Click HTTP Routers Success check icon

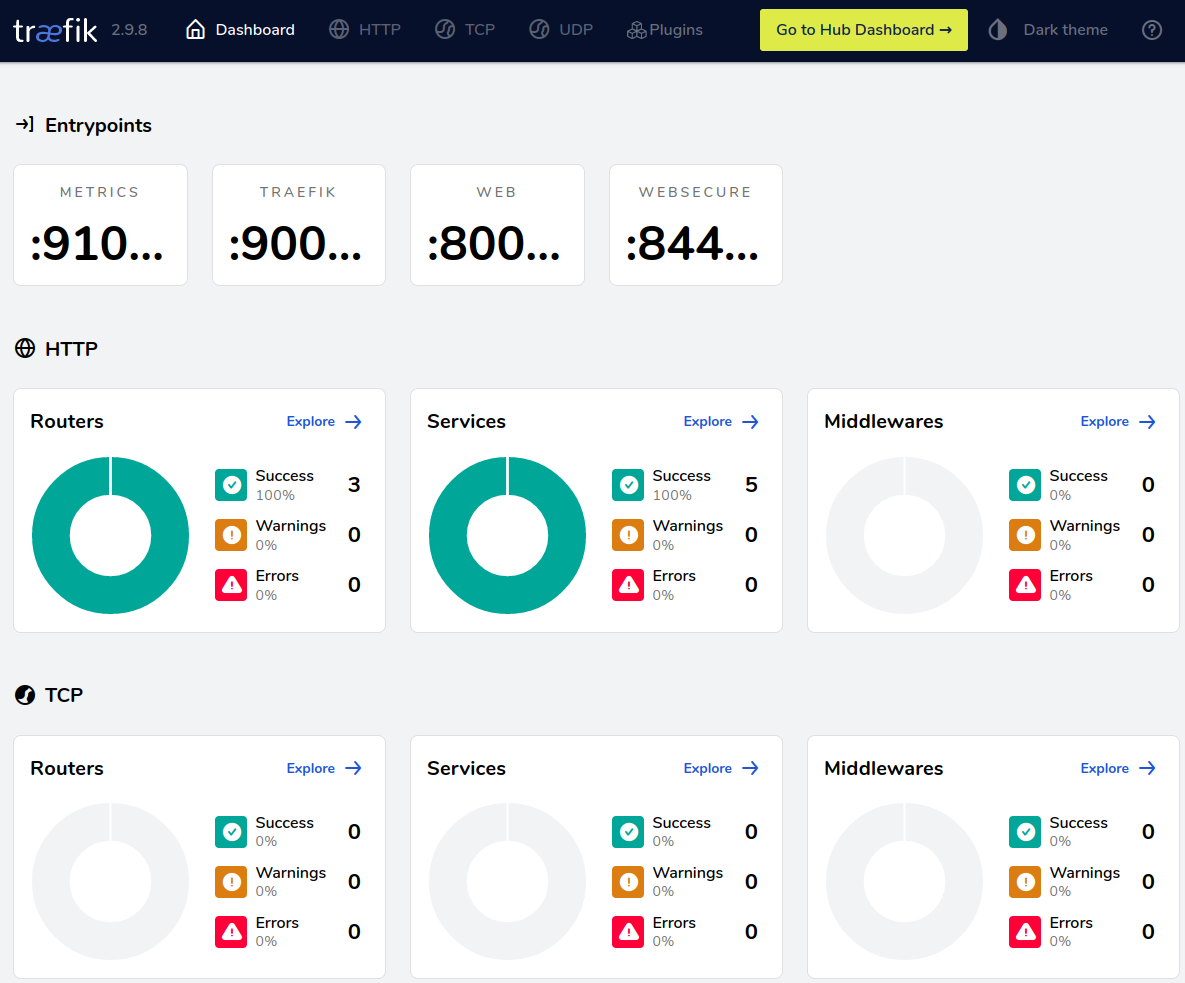pos(231,485)
